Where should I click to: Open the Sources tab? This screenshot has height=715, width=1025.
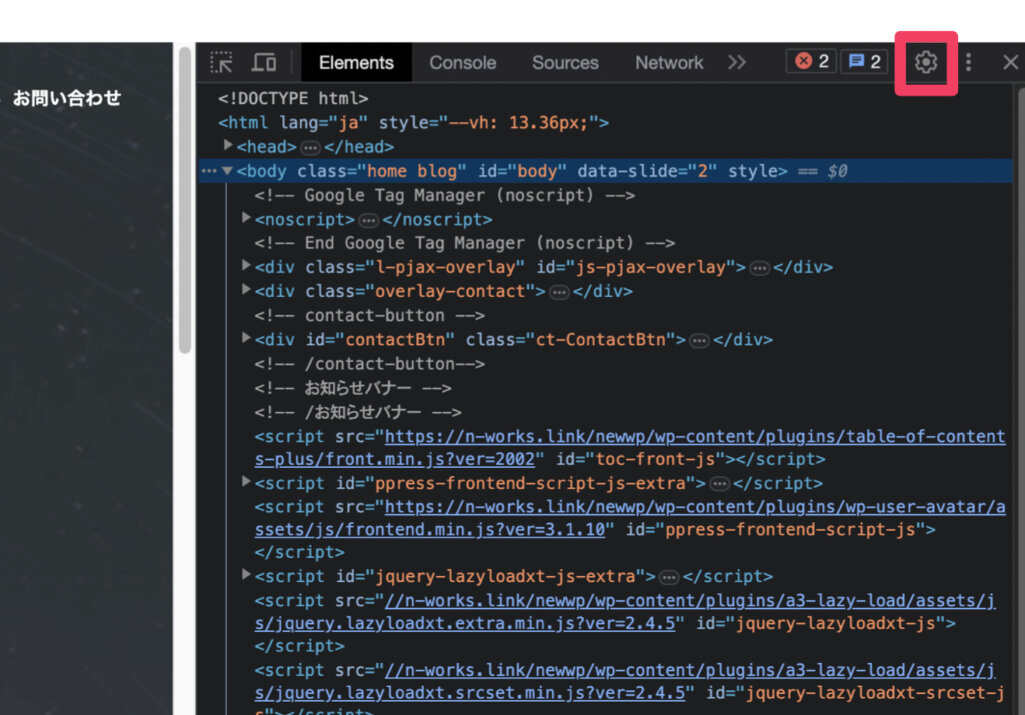(565, 62)
